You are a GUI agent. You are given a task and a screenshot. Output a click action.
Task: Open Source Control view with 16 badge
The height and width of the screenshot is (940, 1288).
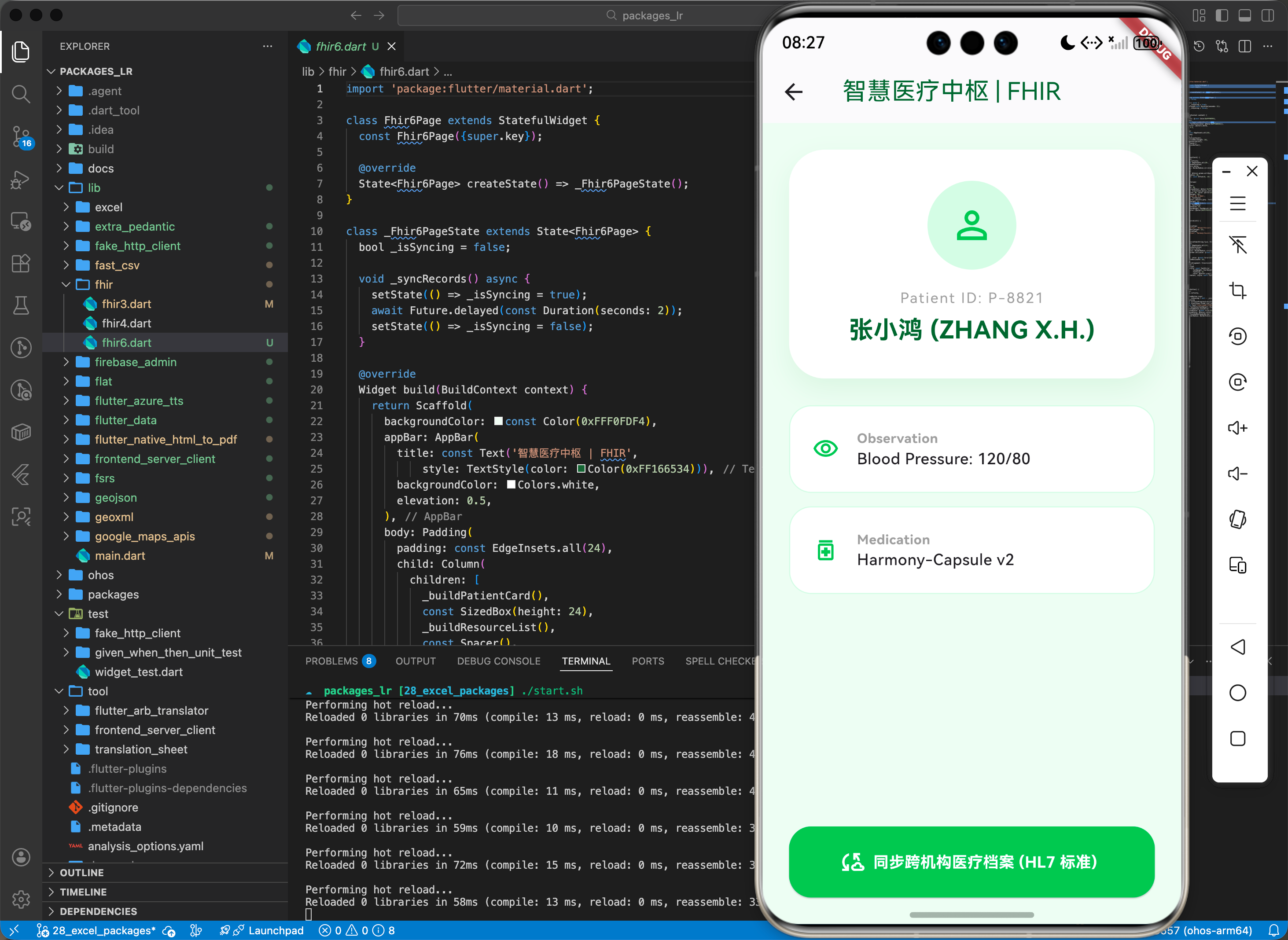pos(21,136)
